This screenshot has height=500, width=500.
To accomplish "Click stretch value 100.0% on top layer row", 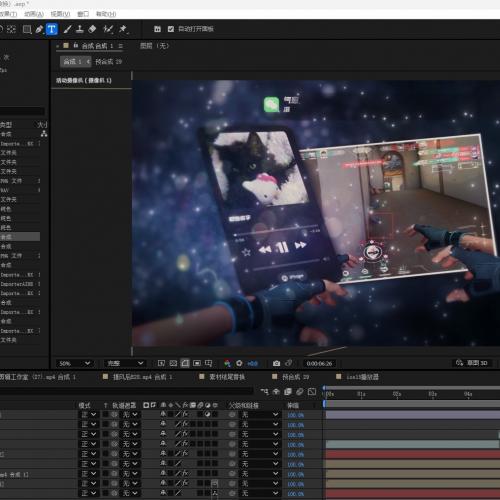I will point(296,415).
